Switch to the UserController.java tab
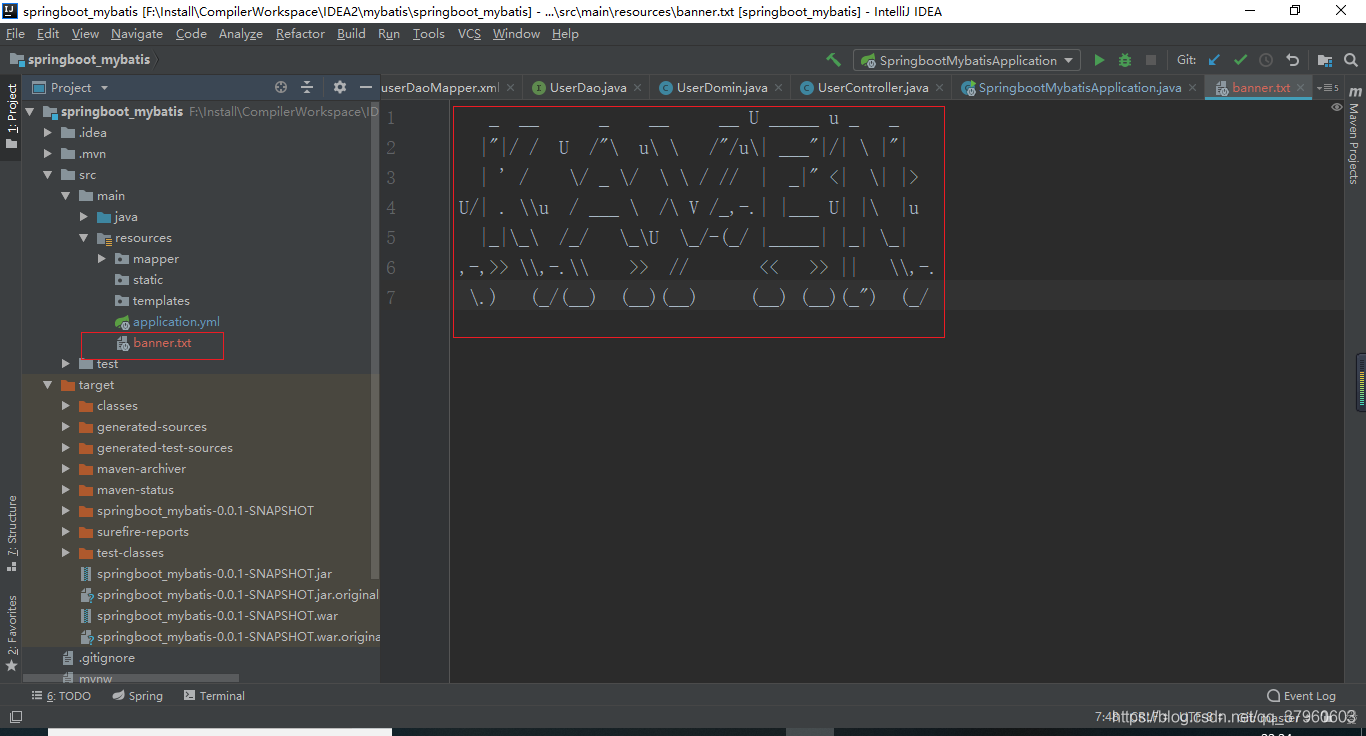Image resolution: width=1366 pixels, height=736 pixels. 871,88
